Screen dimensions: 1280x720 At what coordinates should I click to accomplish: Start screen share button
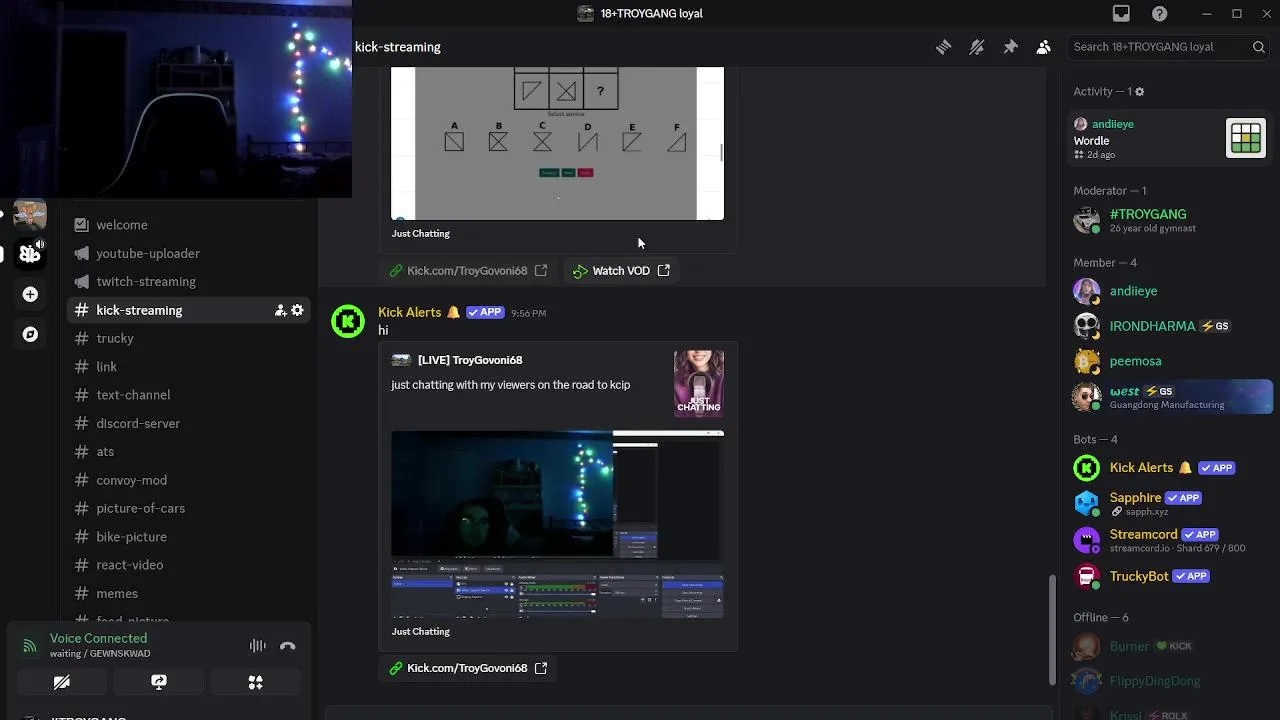coord(159,682)
